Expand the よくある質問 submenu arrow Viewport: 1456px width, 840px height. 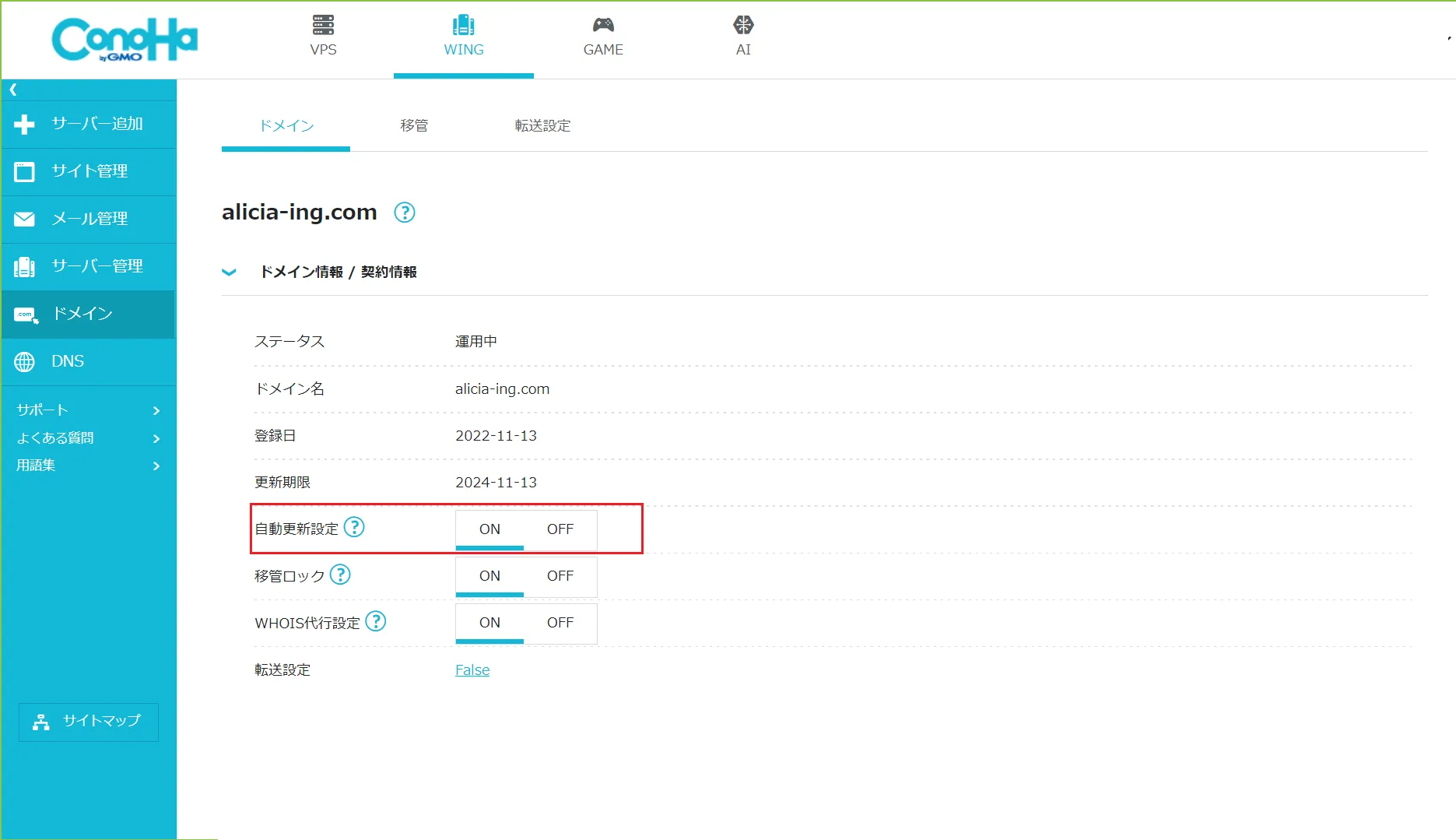(156, 438)
